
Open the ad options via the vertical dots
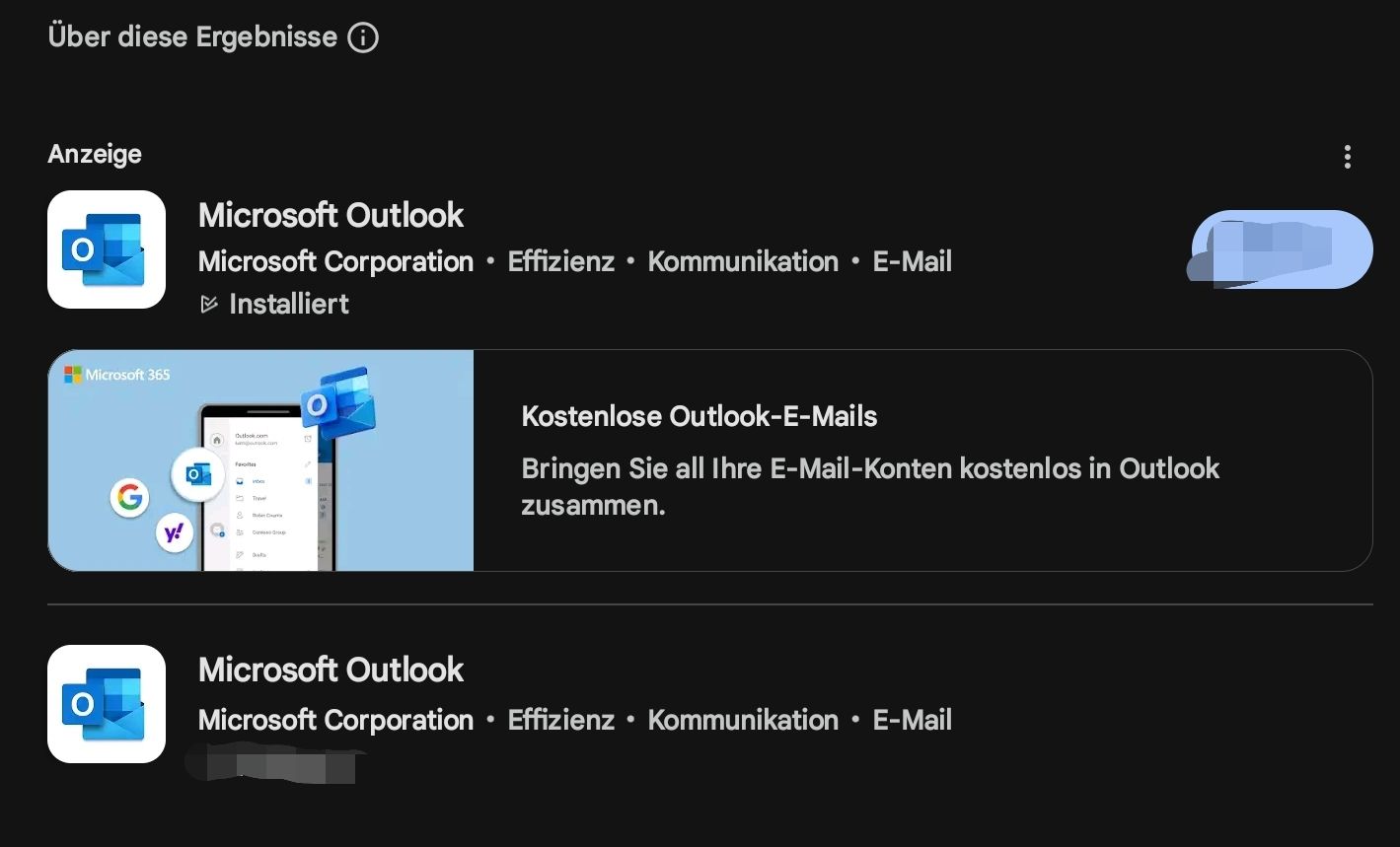pyautogui.click(x=1347, y=156)
